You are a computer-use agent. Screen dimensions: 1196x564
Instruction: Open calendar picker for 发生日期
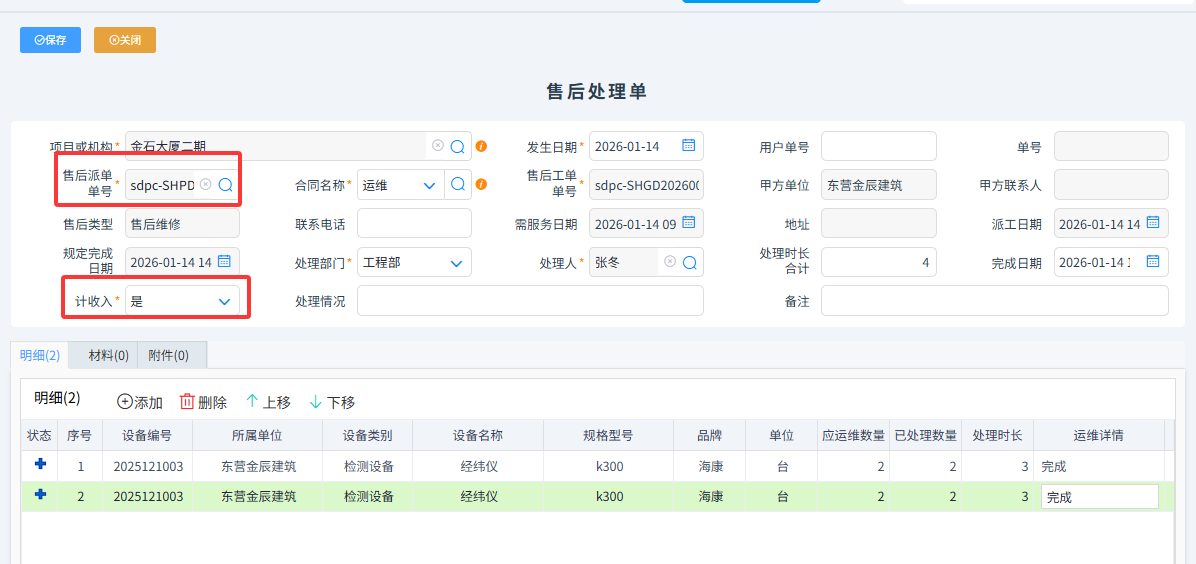click(688, 146)
